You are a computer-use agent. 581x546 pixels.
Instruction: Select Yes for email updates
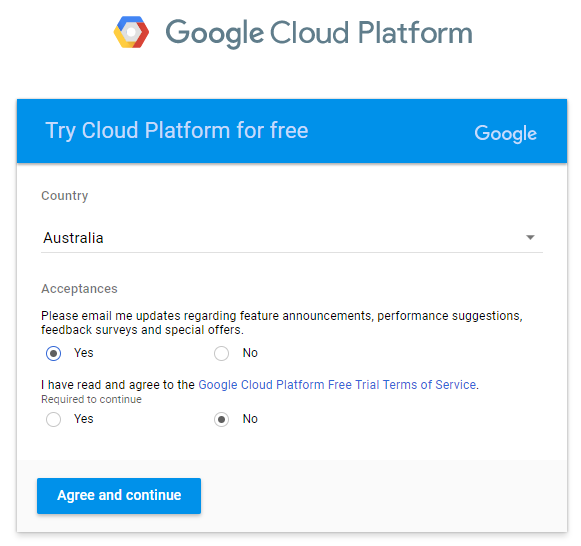[54, 353]
